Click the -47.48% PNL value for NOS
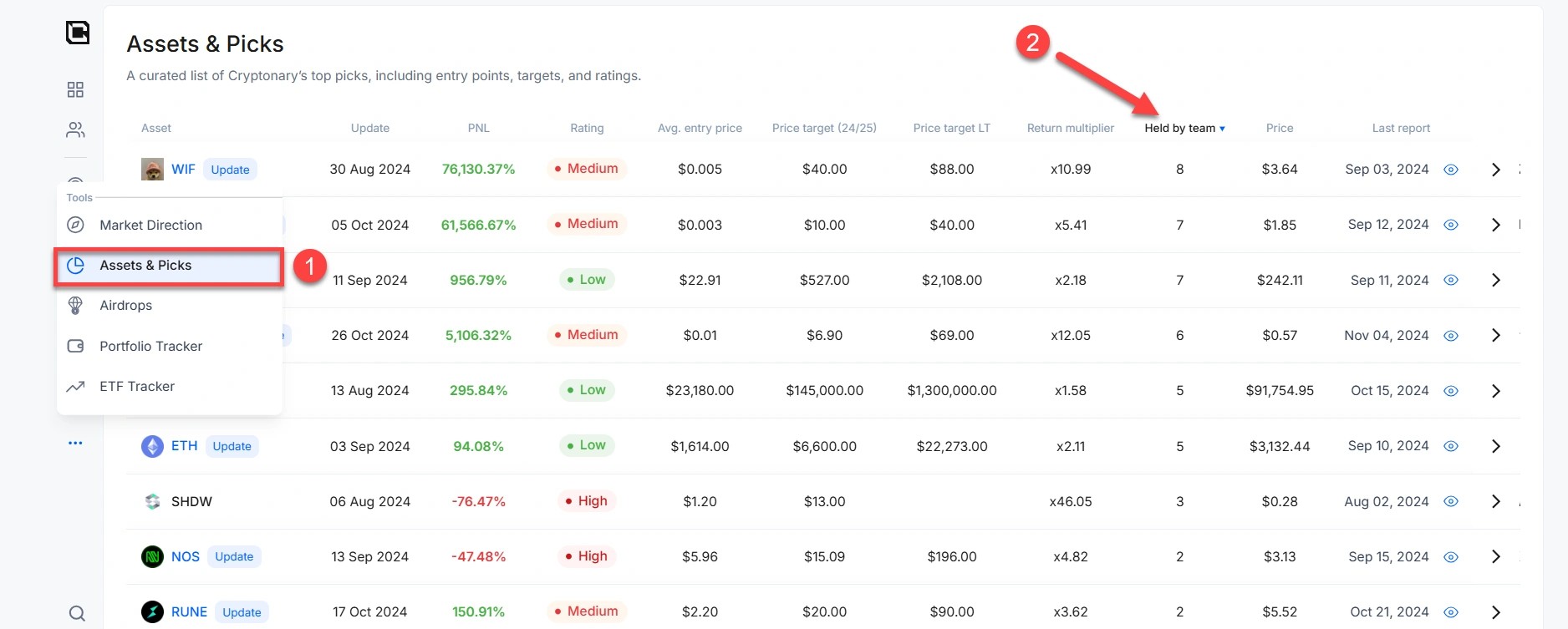Viewport: 1568px width, 629px height. coord(479,556)
